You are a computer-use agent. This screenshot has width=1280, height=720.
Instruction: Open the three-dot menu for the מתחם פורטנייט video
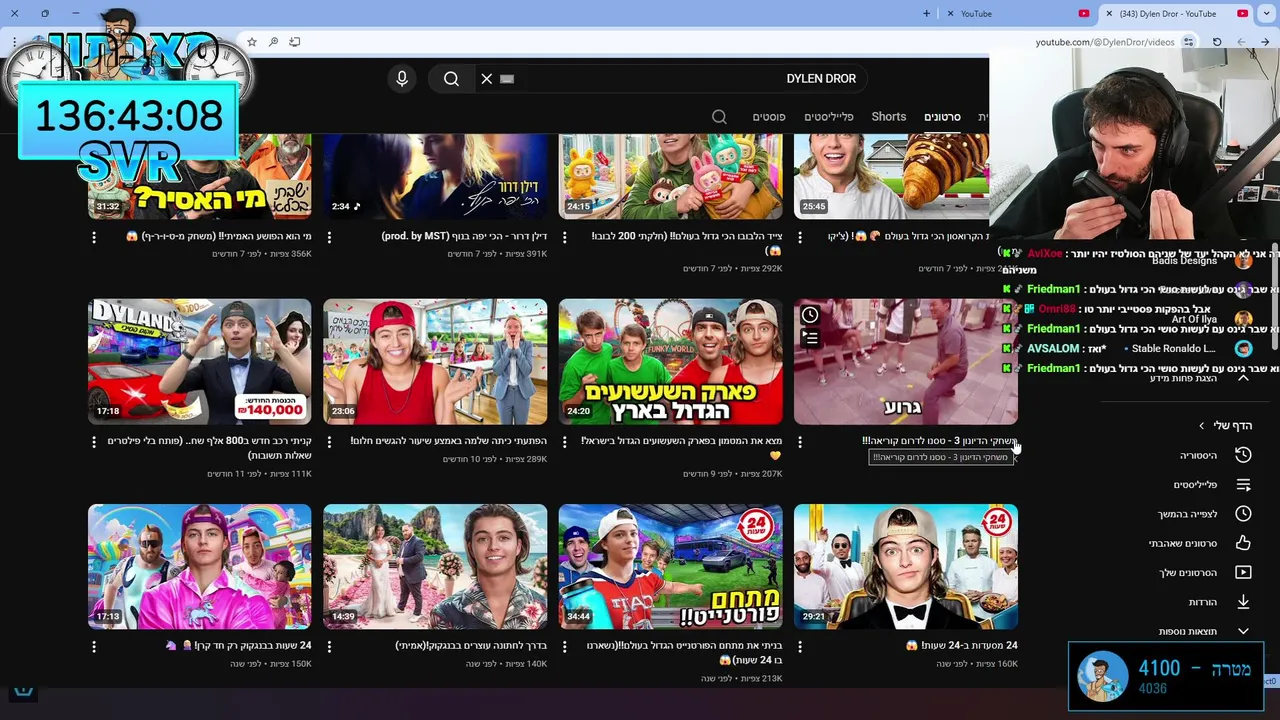(565, 646)
